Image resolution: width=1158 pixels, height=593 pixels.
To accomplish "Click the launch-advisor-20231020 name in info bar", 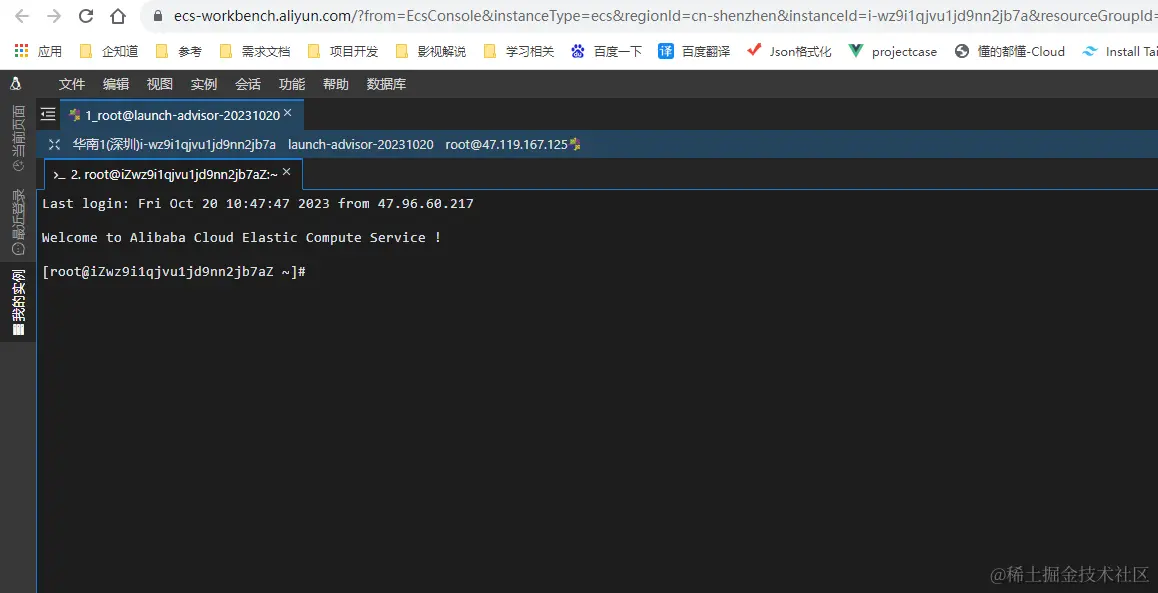I will click(360, 145).
